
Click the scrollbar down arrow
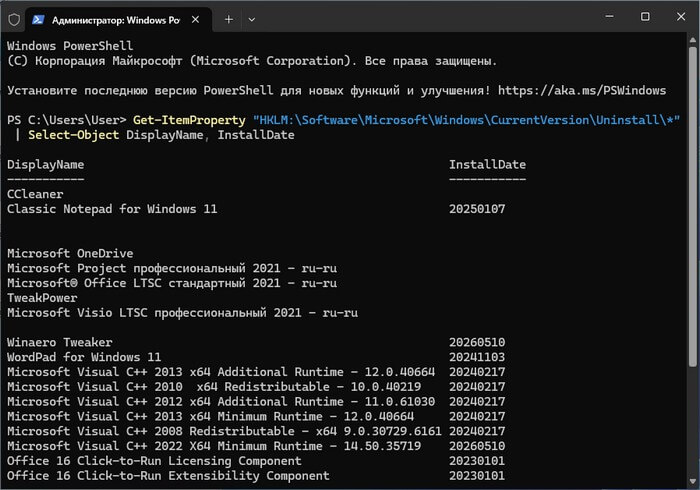[693, 481]
